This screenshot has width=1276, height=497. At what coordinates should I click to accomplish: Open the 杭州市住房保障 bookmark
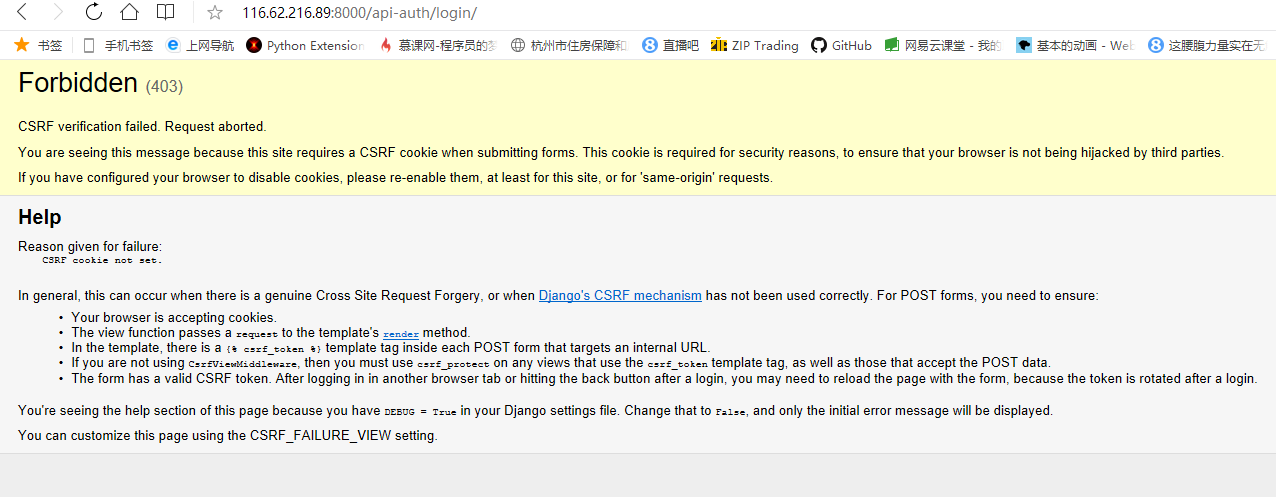(569, 45)
